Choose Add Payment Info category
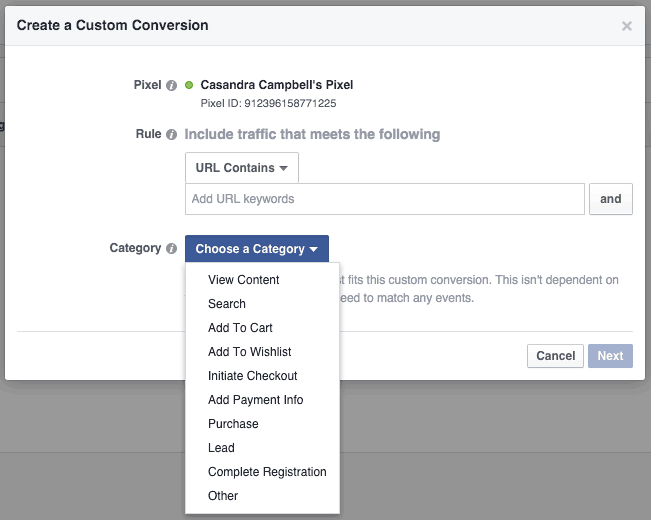The width and height of the screenshot is (651, 520). [256, 400]
